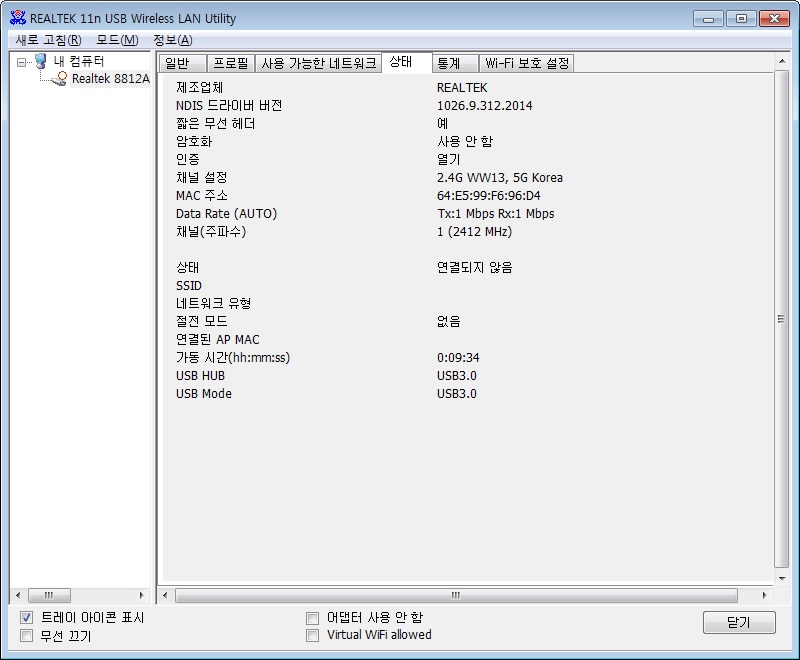Click the status panel horizontal scrollbar thumb
800x660 pixels.
[x=456, y=595]
